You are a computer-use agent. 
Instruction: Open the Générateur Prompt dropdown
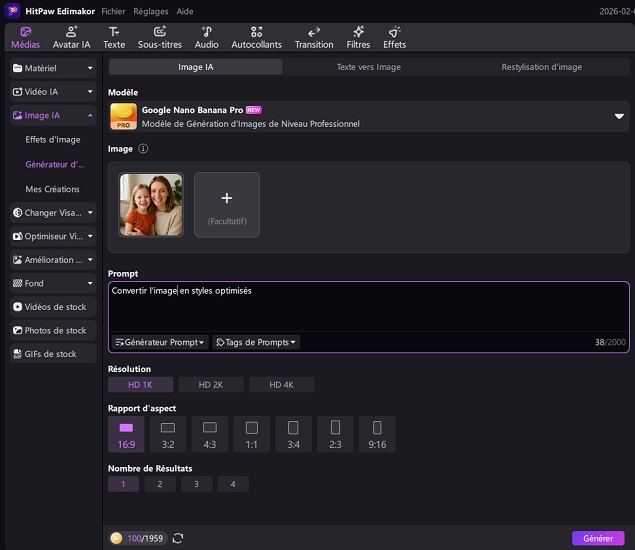(160, 342)
